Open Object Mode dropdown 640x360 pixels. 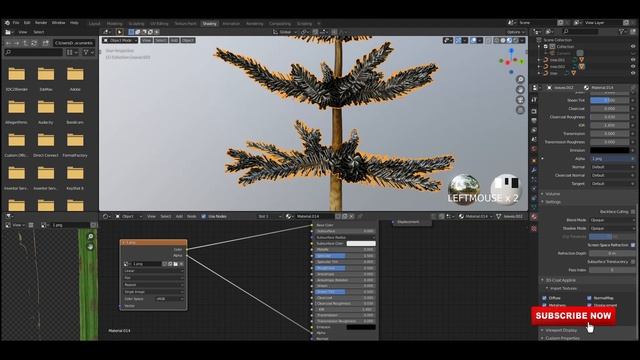(x=120, y=40)
